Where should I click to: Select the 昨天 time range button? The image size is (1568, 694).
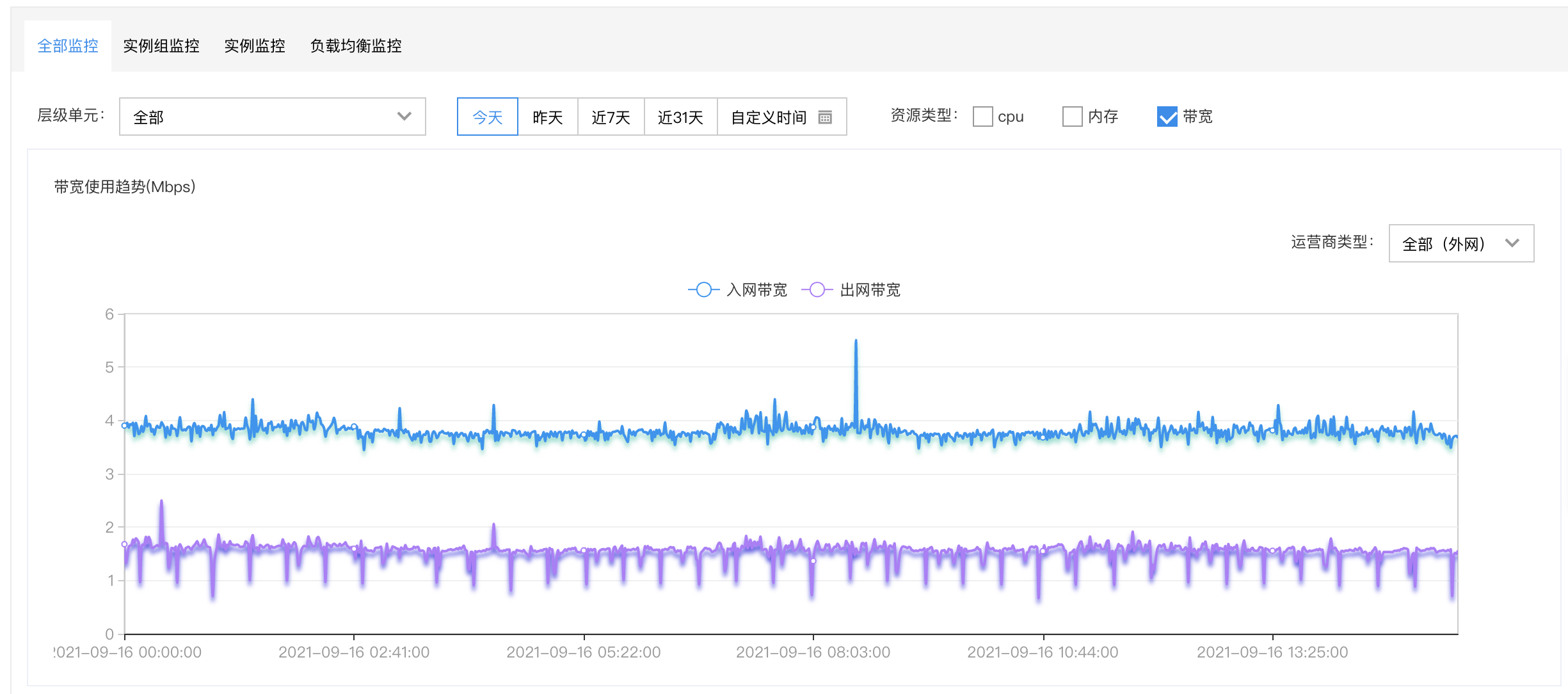[x=548, y=117]
